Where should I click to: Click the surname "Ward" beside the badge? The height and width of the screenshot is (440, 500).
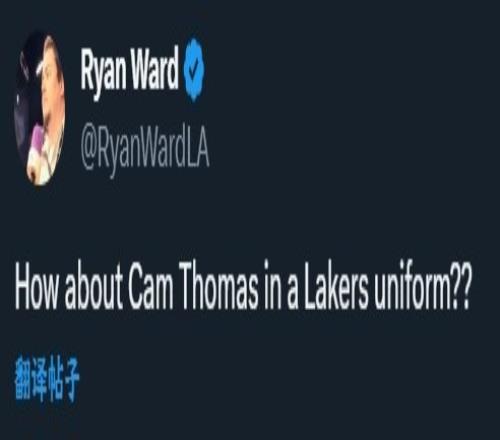tap(155, 68)
